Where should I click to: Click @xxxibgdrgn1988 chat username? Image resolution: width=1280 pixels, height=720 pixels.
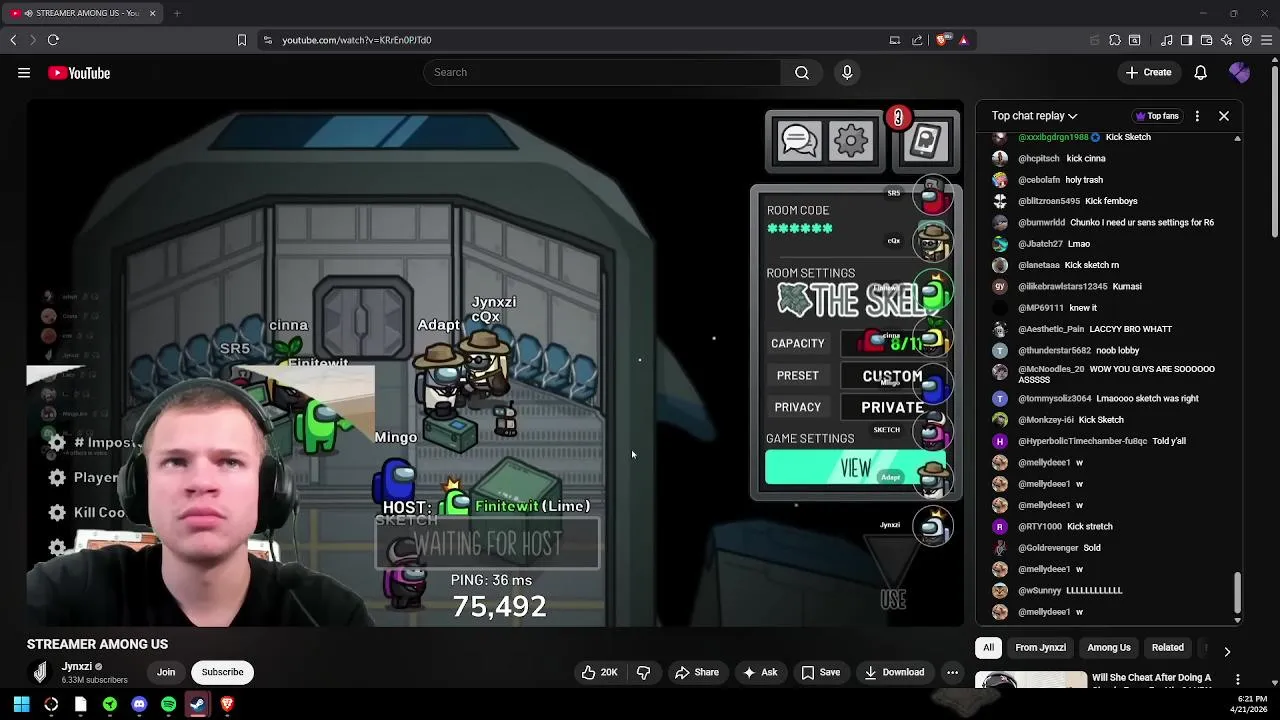pos(1053,137)
